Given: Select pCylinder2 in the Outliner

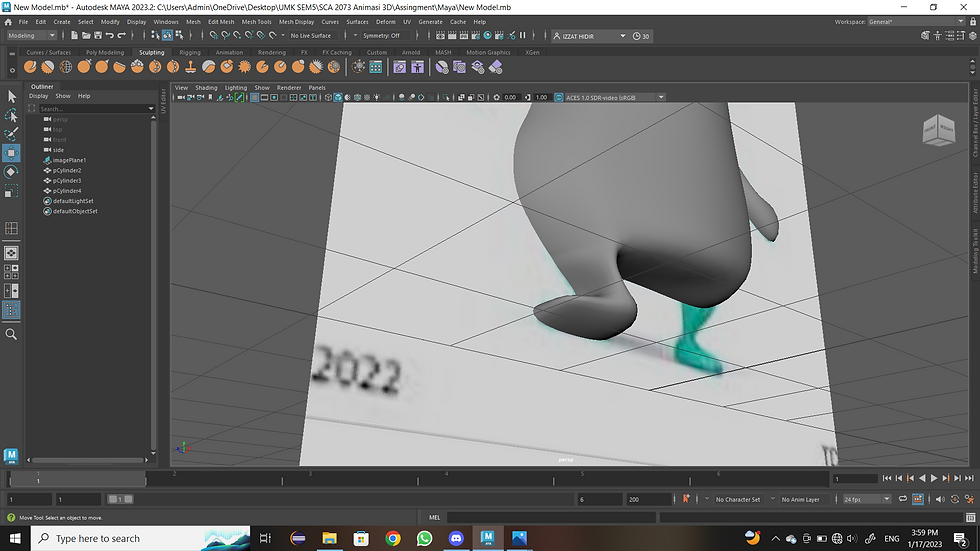Looking at the screenshot, I should pos(67,171).
